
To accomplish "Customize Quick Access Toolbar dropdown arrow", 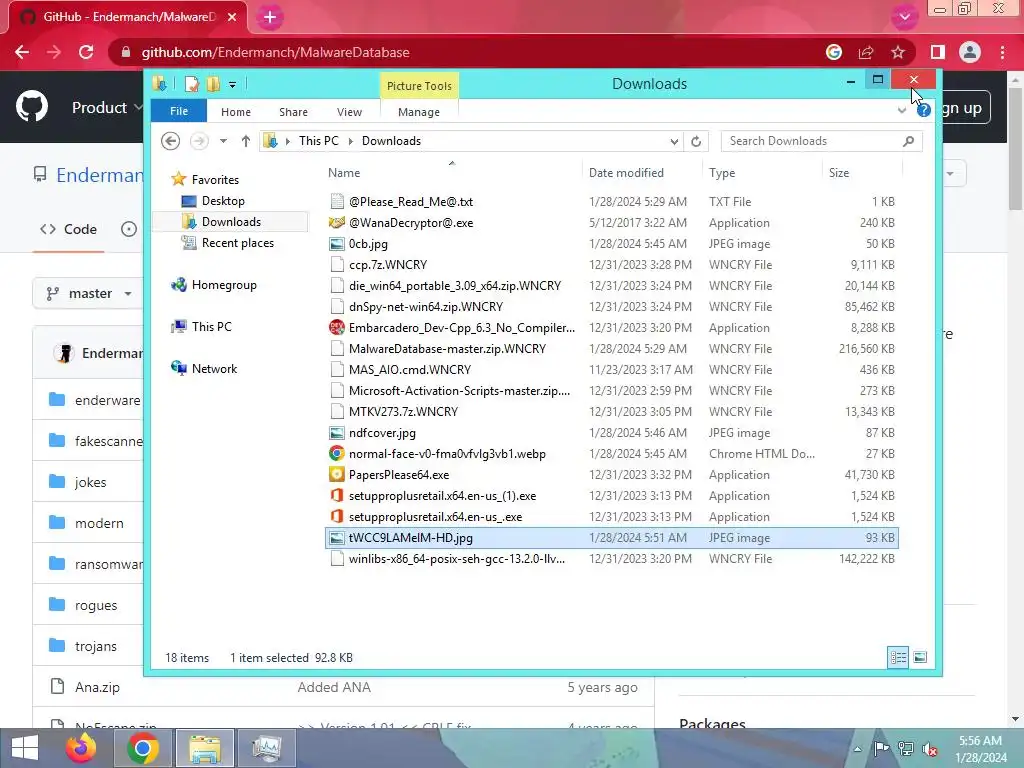I will pos(232,84).
